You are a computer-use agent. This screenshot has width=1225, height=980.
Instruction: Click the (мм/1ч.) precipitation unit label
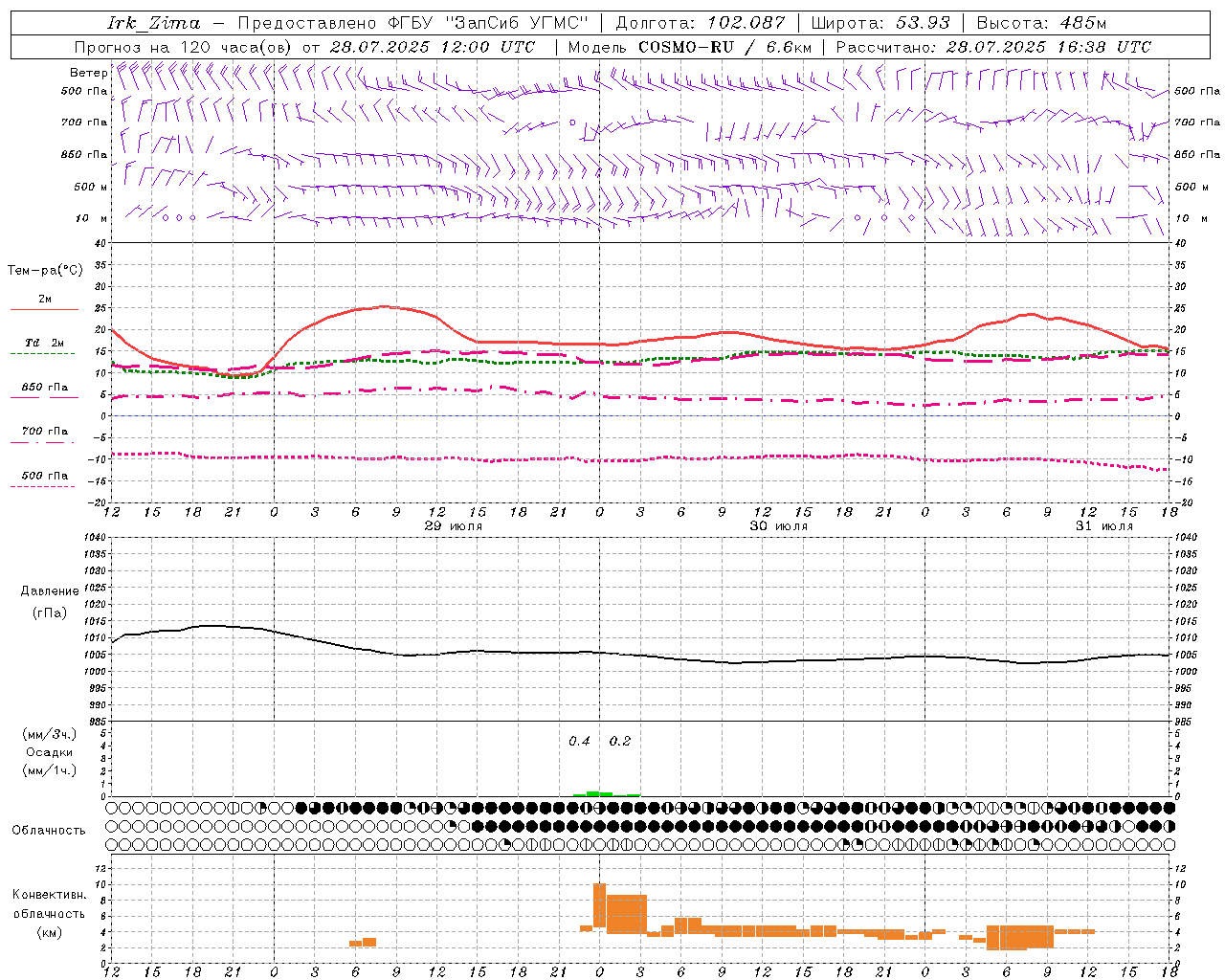point(50,770)
